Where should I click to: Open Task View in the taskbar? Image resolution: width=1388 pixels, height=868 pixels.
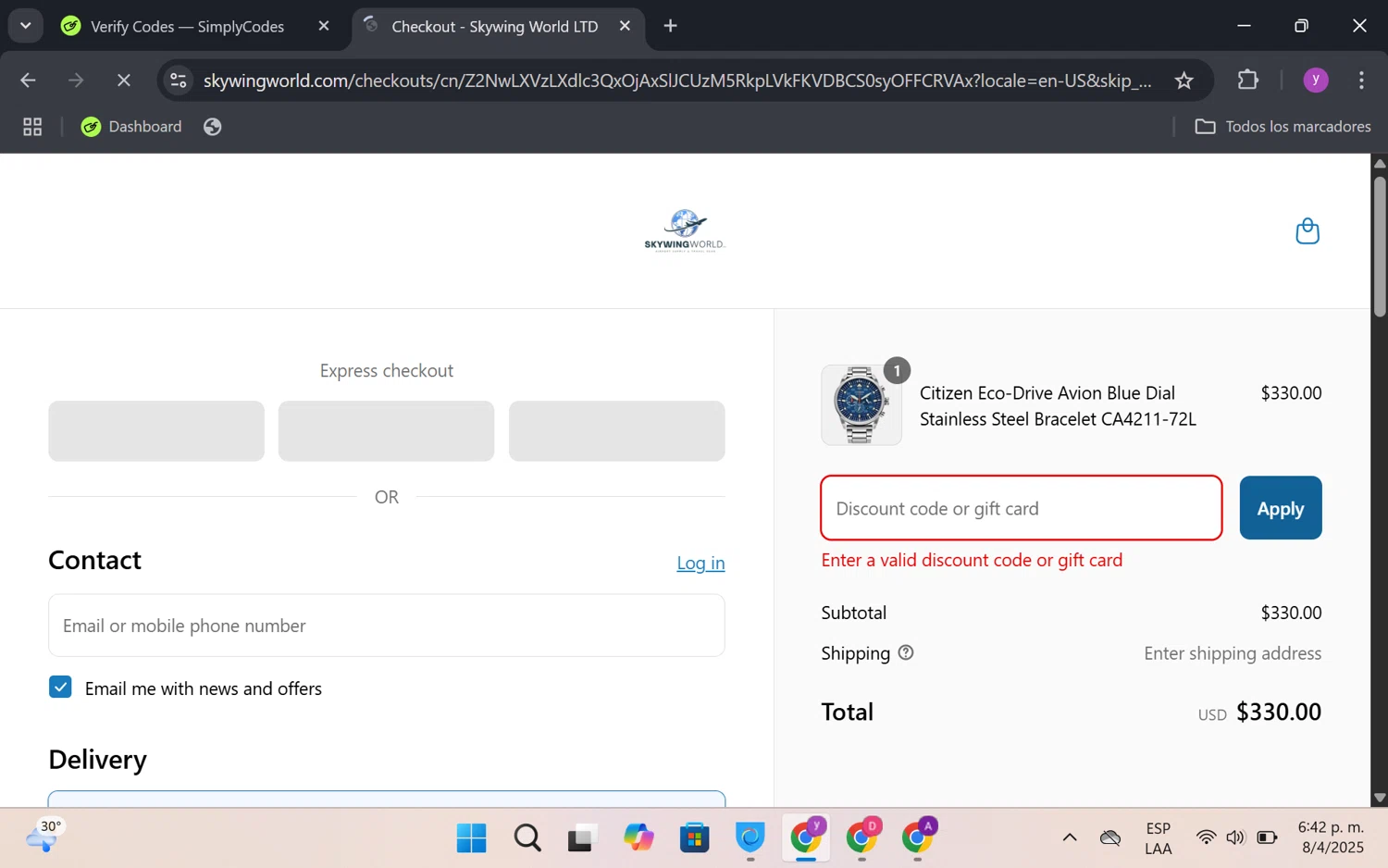click(581, 838)
